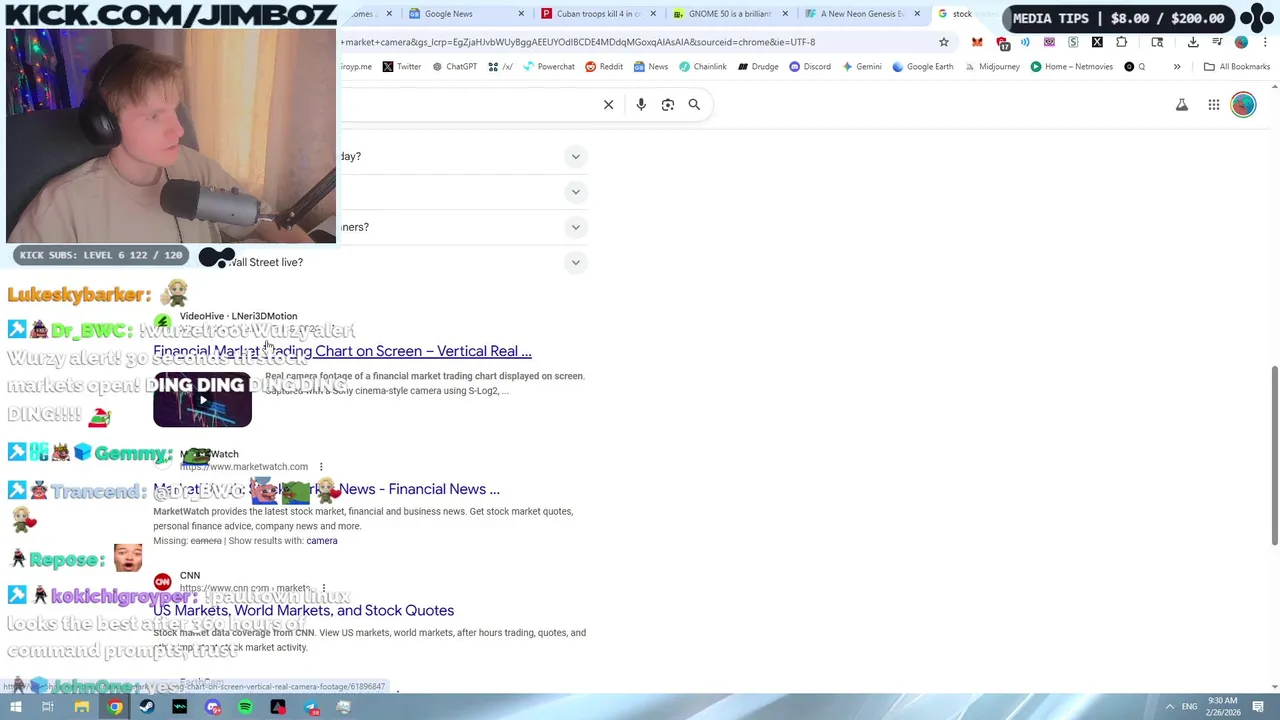Open the Reddit bookmark
The height and width of the screenshot is (720, 1280).
tap(604, 66)
